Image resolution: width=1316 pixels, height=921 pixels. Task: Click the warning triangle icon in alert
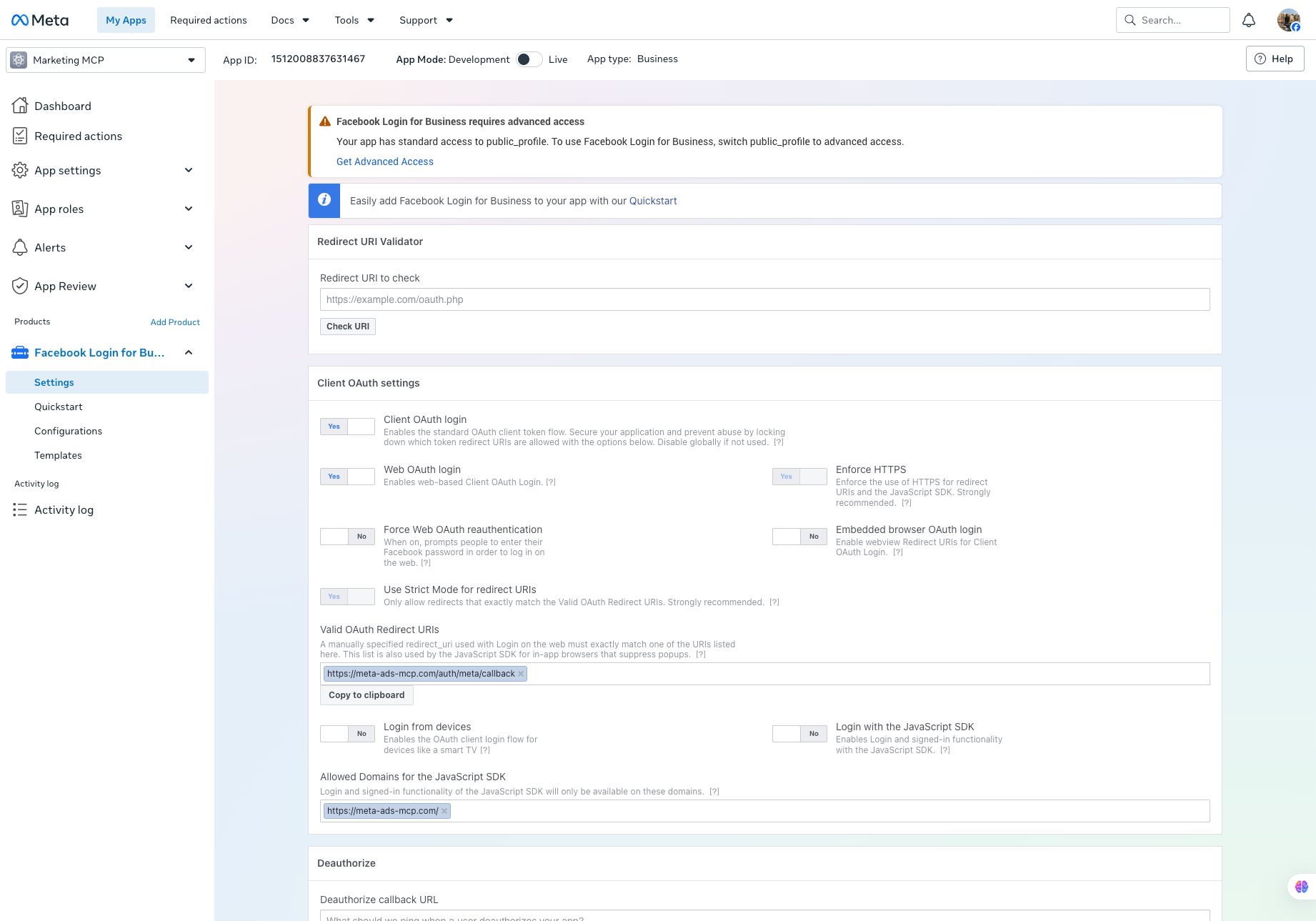coord(325,121)
